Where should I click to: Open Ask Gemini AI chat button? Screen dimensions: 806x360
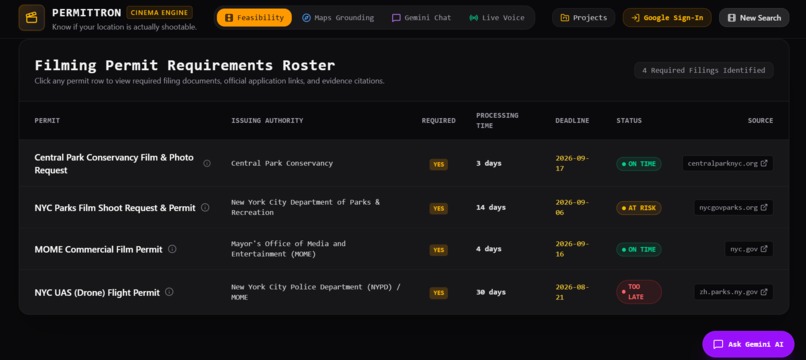point(748,344)
